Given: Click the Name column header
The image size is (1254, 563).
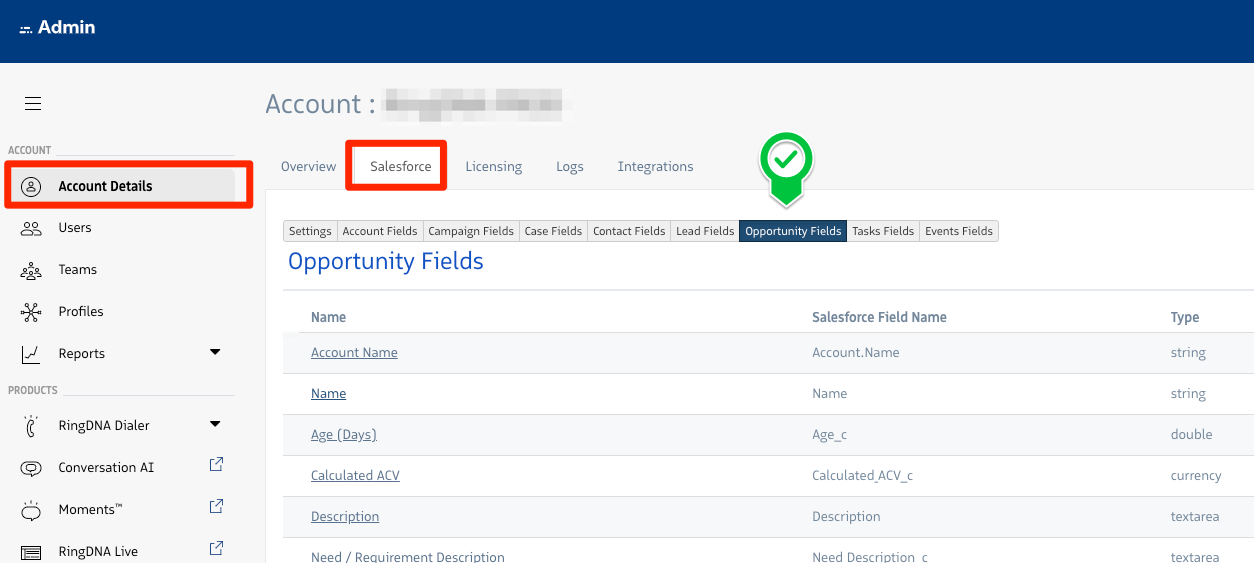Looking at the screenshot, I should (328, 317).
